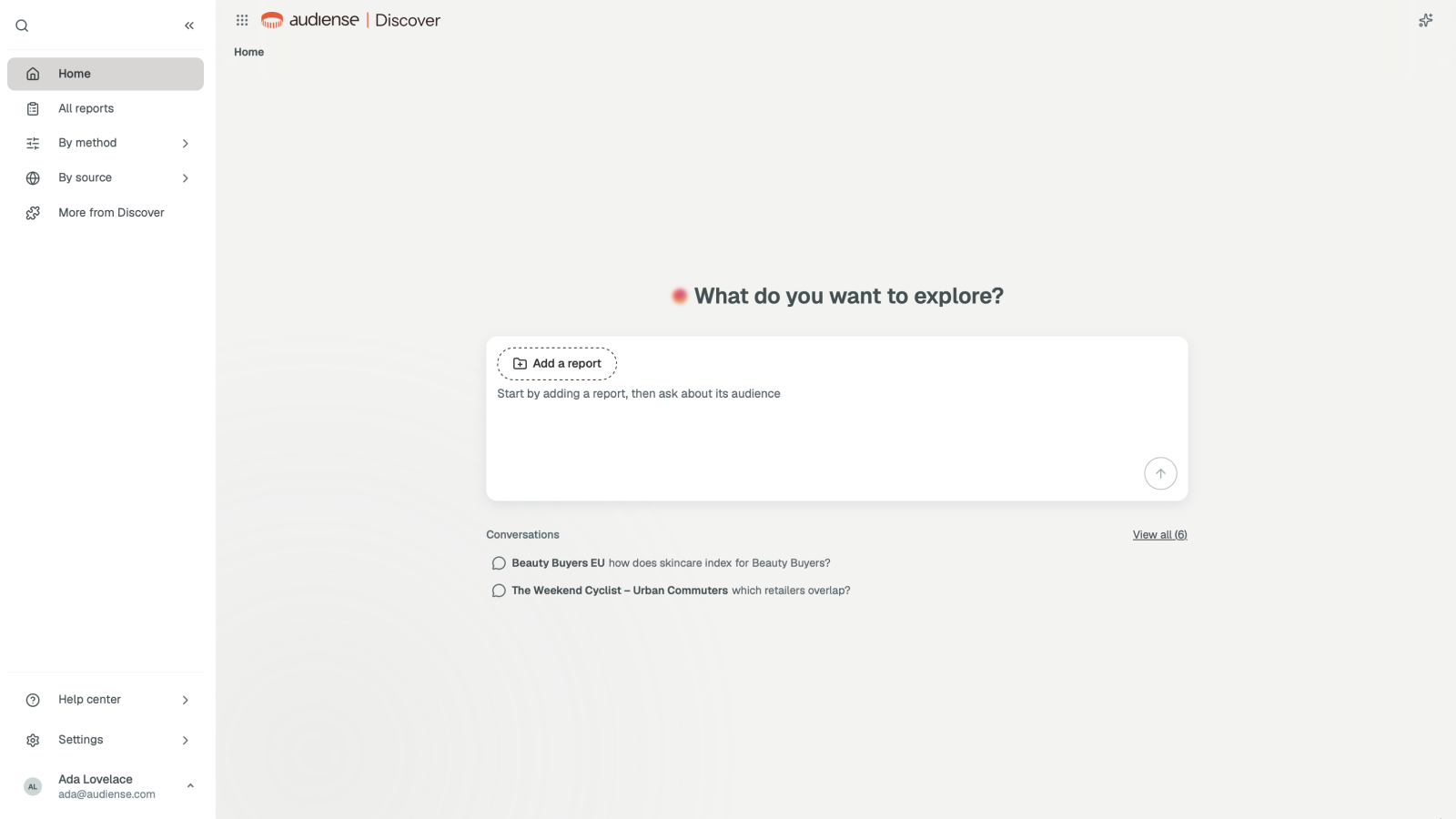1456x819 pixels.
Task: Click the View all (6) conversations link
Action: (1159, 535)
